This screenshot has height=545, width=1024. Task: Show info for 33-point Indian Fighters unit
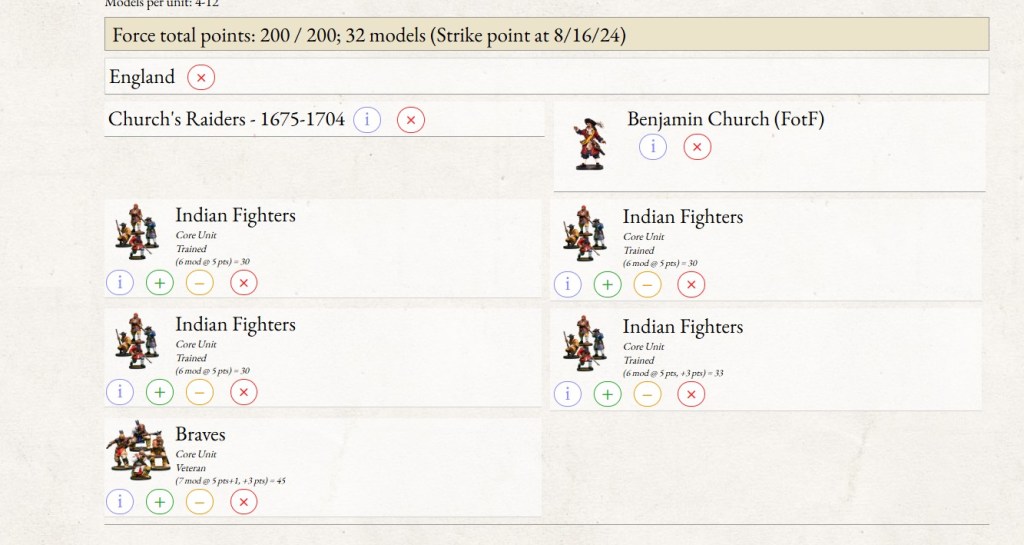pos(567,394)
